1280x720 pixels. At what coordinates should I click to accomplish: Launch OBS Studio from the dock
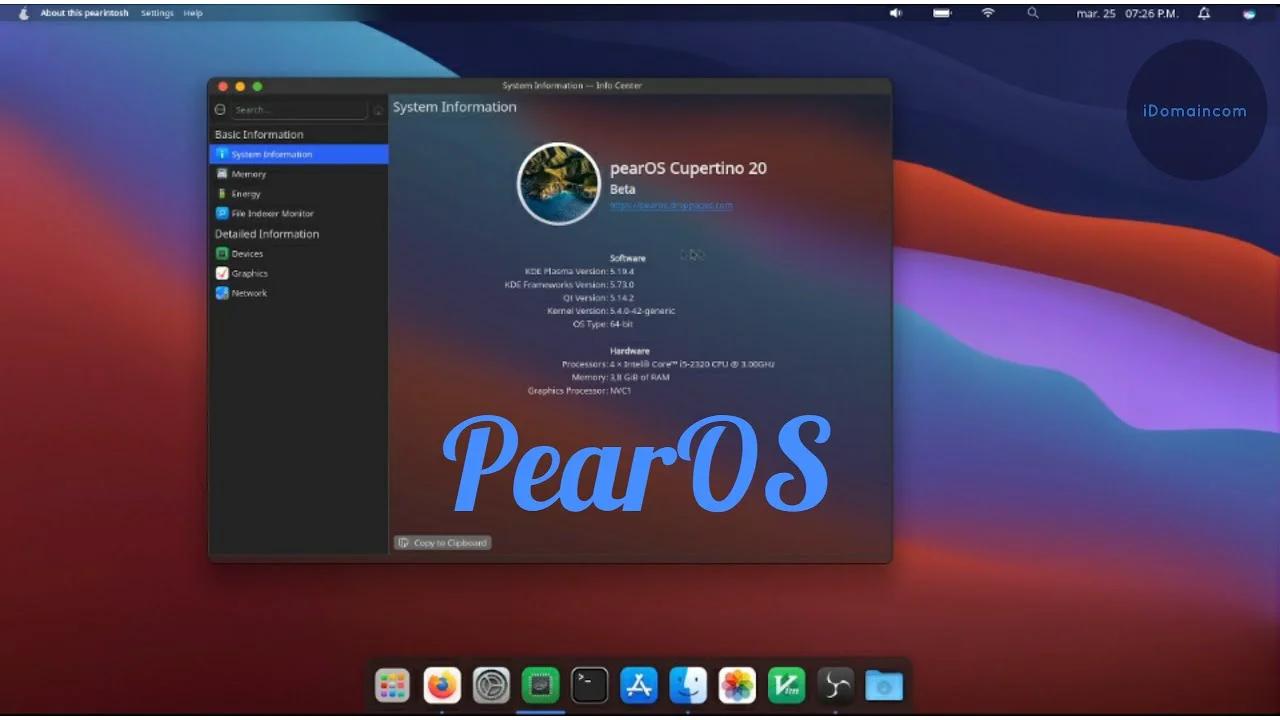835,684
